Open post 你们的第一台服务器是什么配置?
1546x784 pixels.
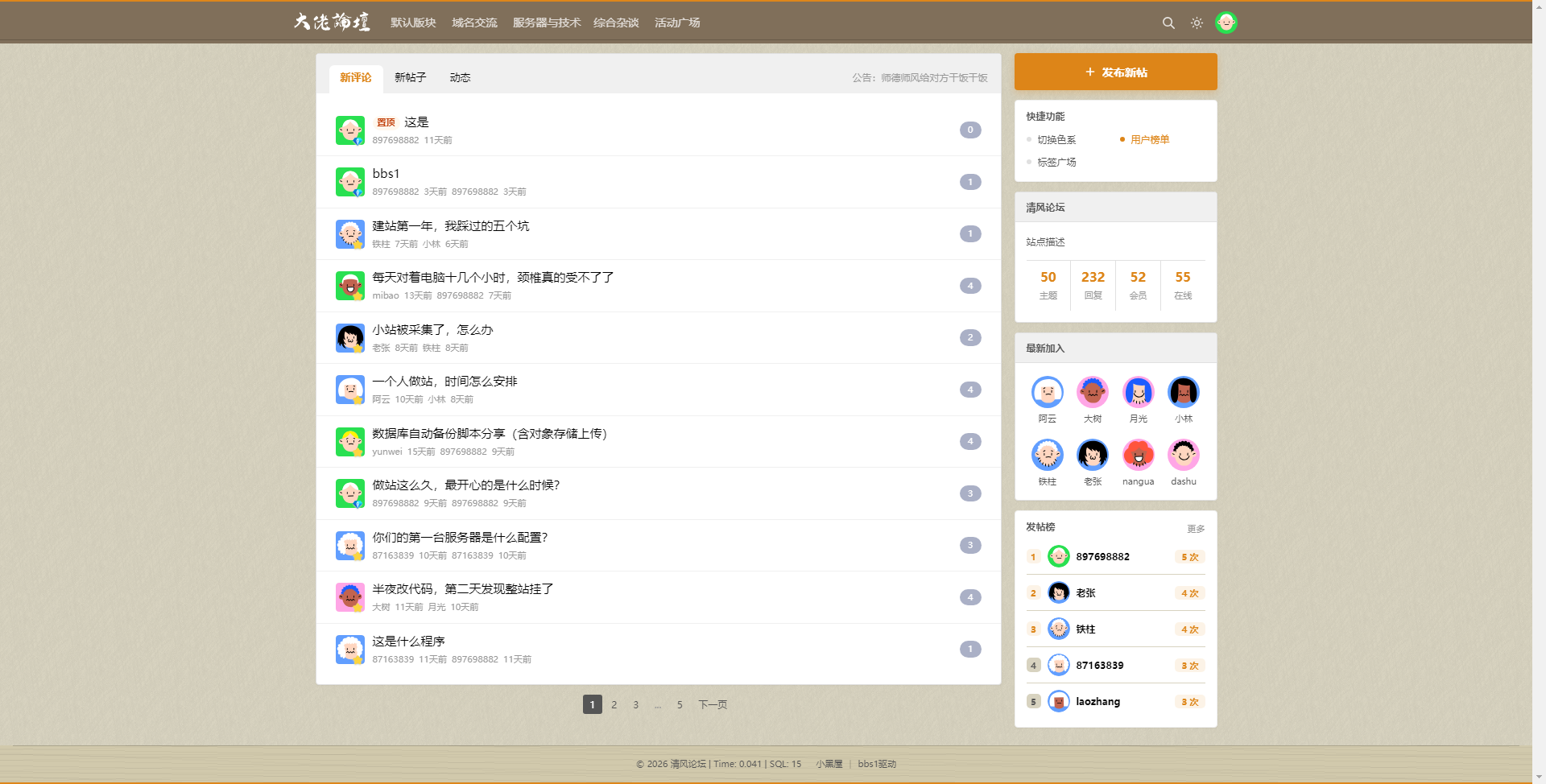click(x=460, y=538)
